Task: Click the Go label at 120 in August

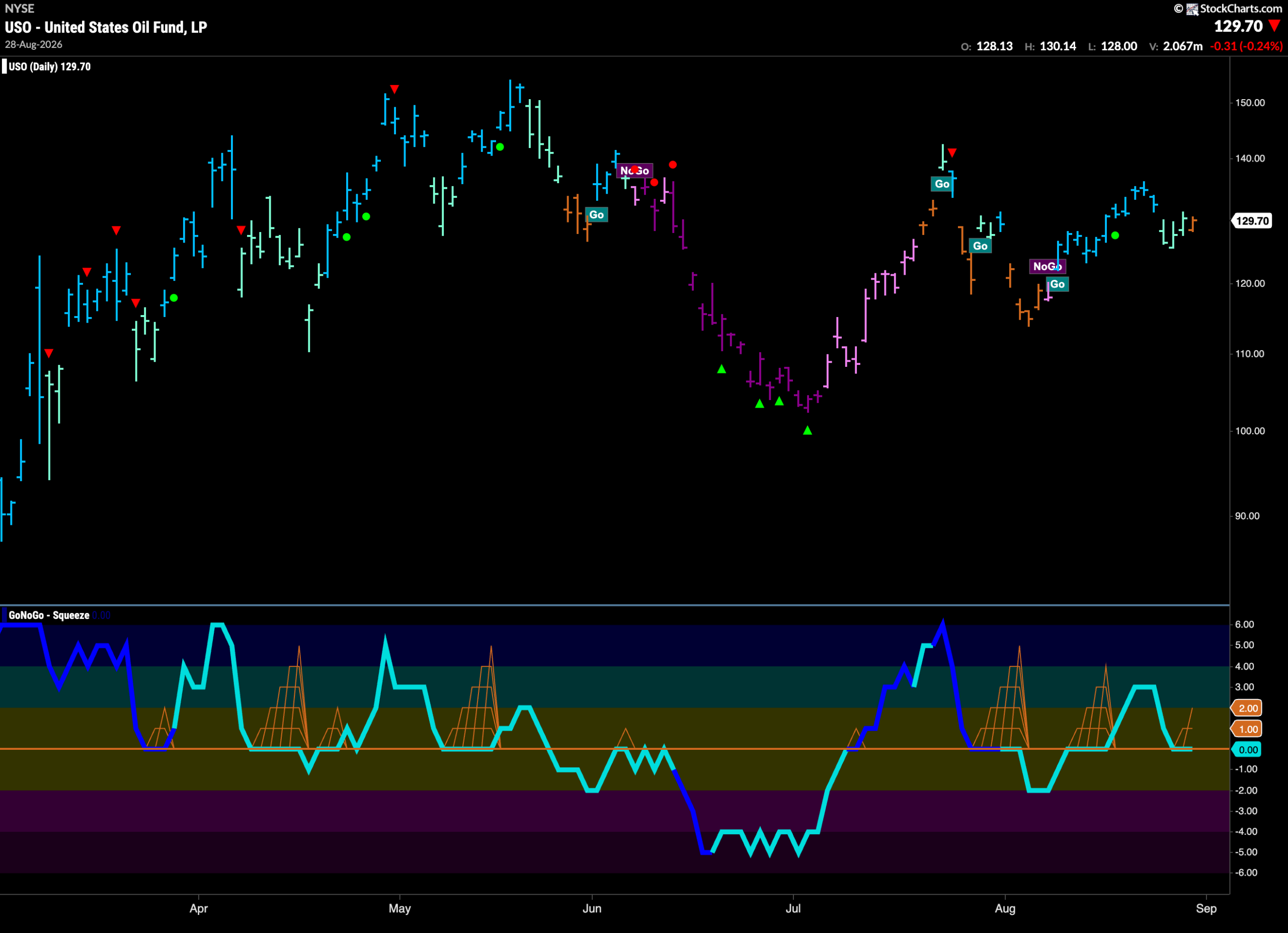Action: 1058,284
